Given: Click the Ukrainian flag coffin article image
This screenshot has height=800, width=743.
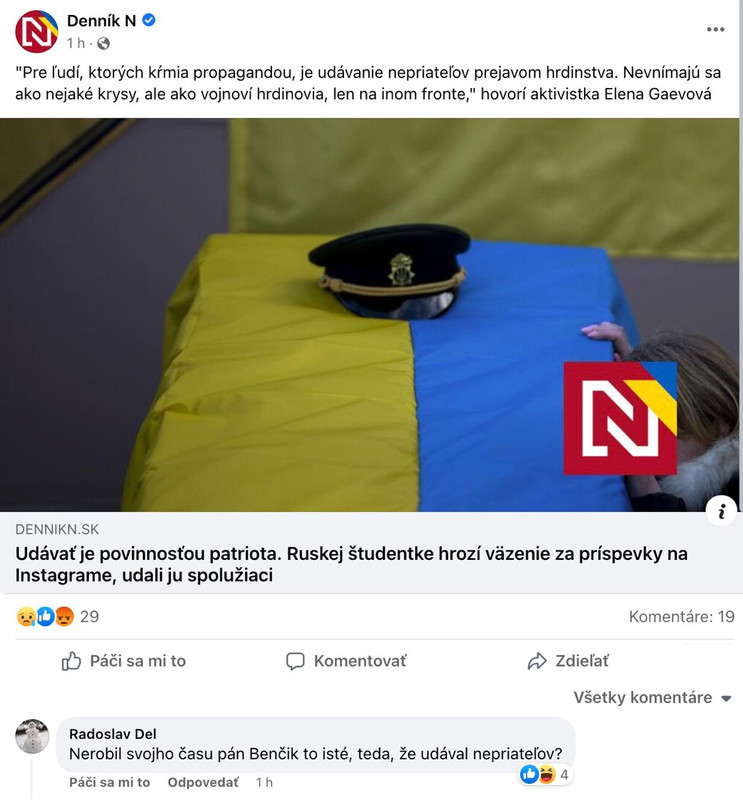Looking at the screenshot, I should [x=369, y=315].
